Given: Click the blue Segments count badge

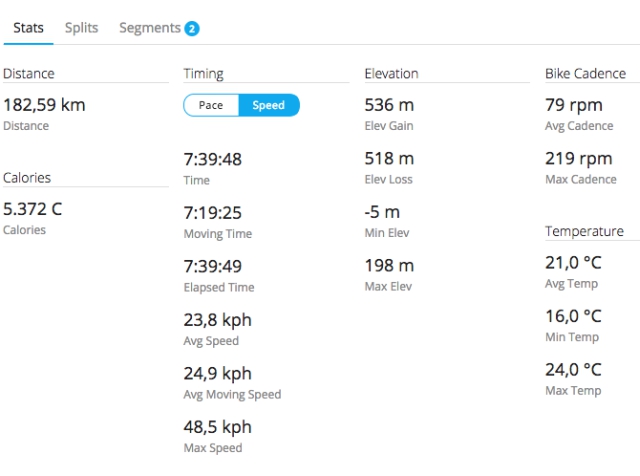Looking at the screenshot, I should [x=192, y=29].
